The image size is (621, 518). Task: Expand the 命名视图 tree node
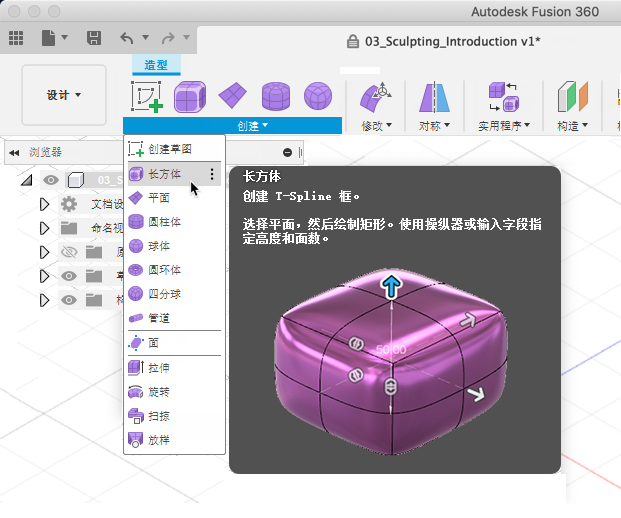44,228
